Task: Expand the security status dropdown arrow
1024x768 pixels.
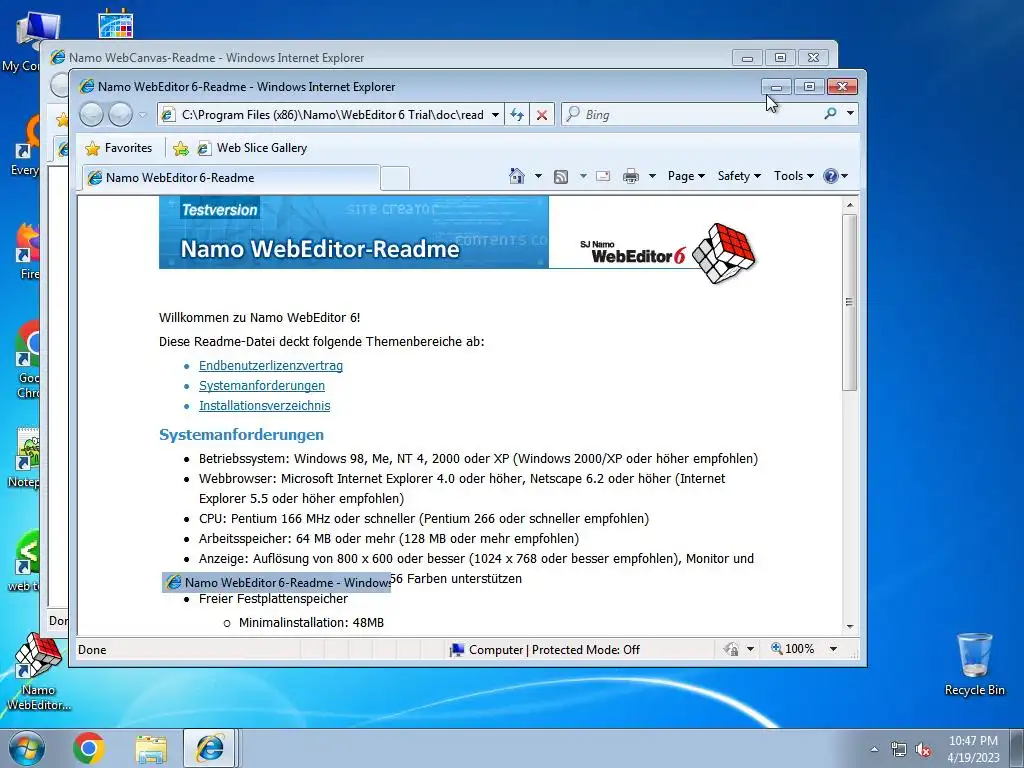Action: coord(750,649)
